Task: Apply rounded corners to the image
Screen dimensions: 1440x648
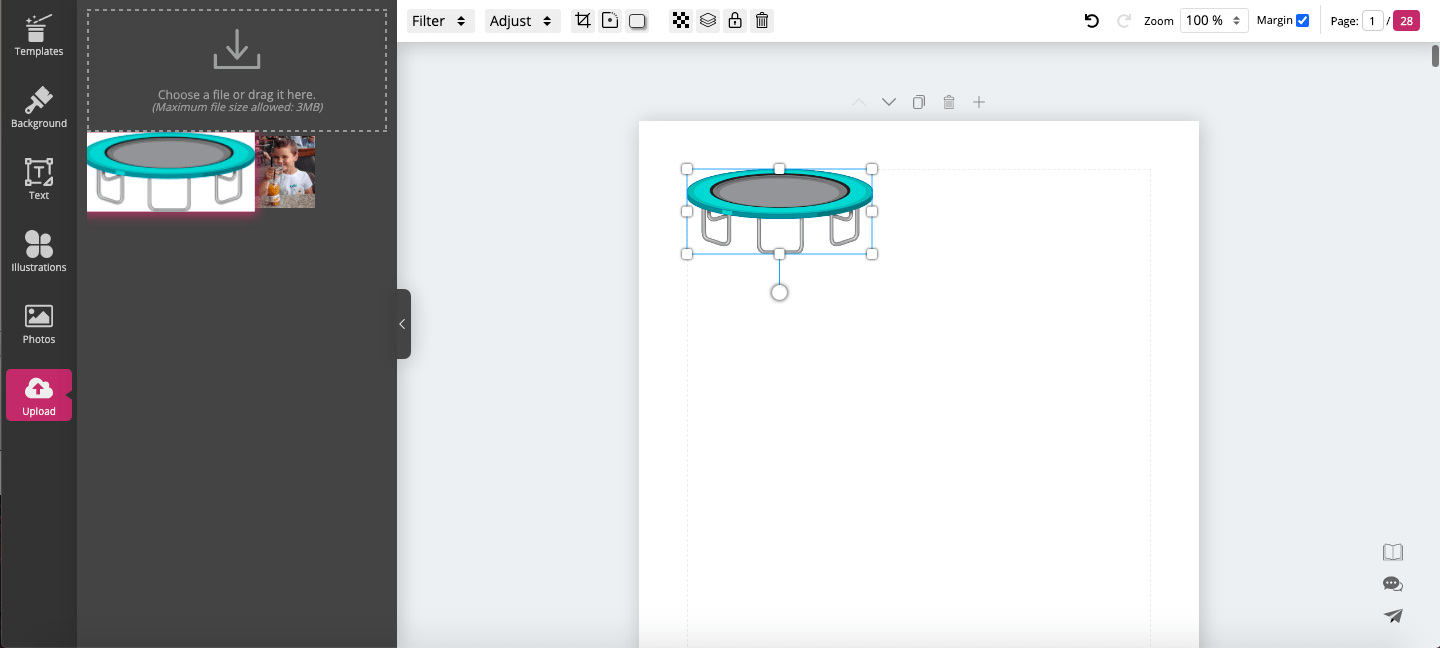Action: pos(637,20)
